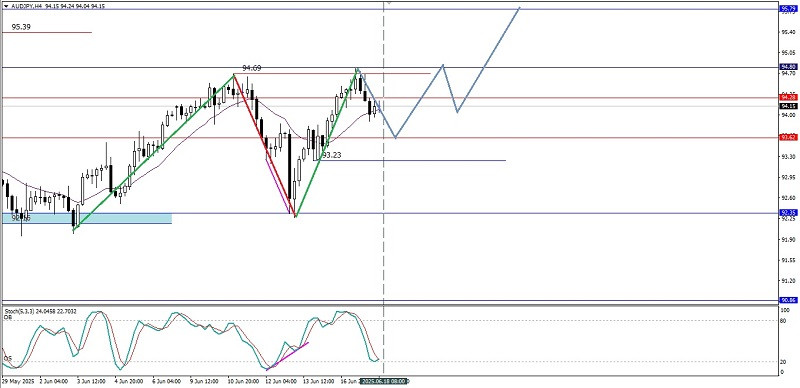Click the blue 95.79 price tag on the axis
Image resolution: width=800 pixels, height=388 pixels.
[x=788, y=9]
